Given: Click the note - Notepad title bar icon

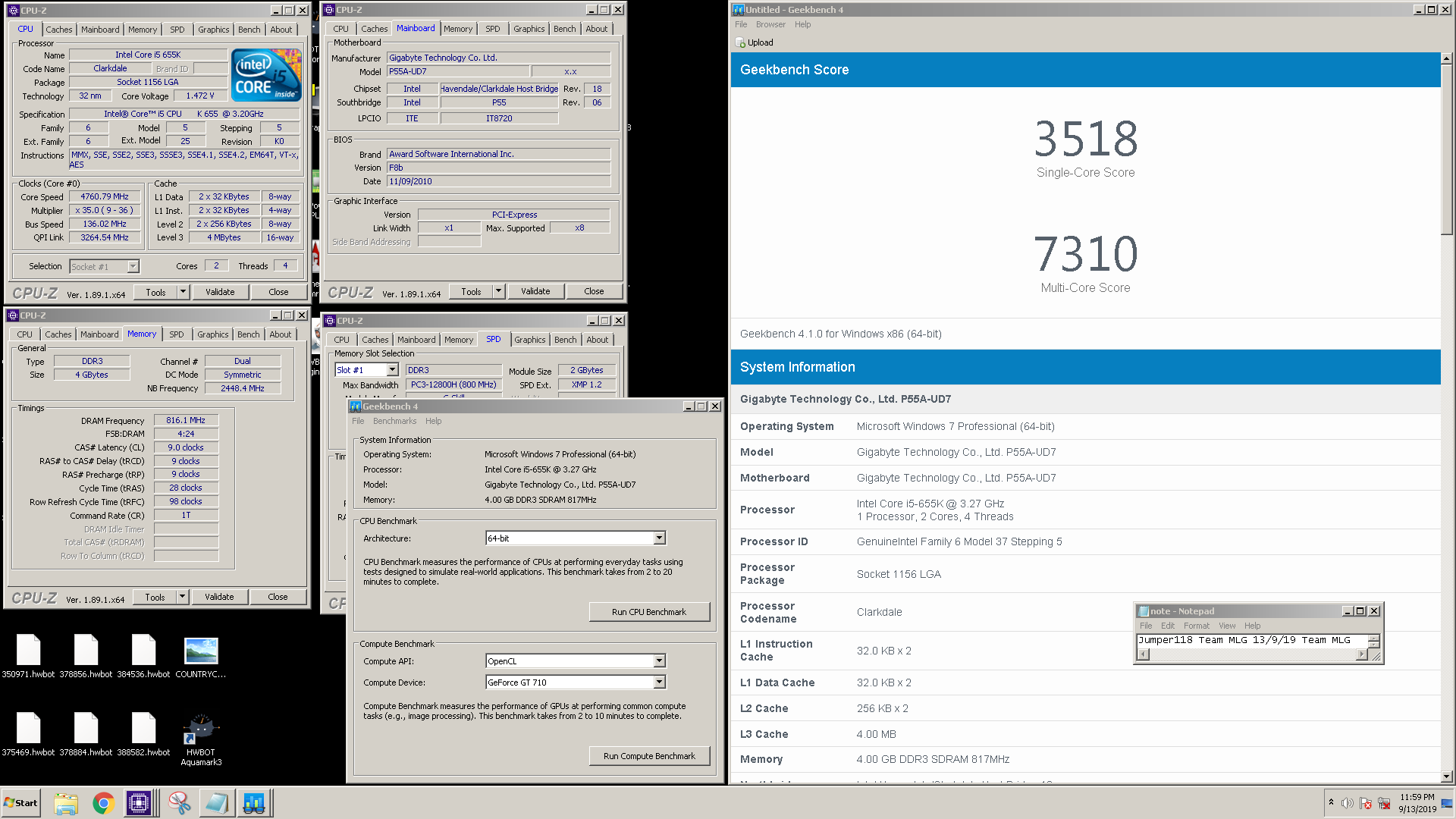Looking at the screenshot, I should pos(1143,611).
